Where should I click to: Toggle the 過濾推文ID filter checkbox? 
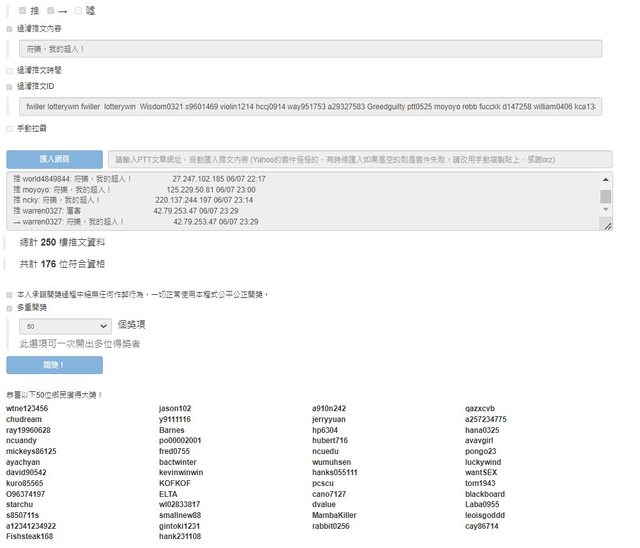click(x=10, y=87)
